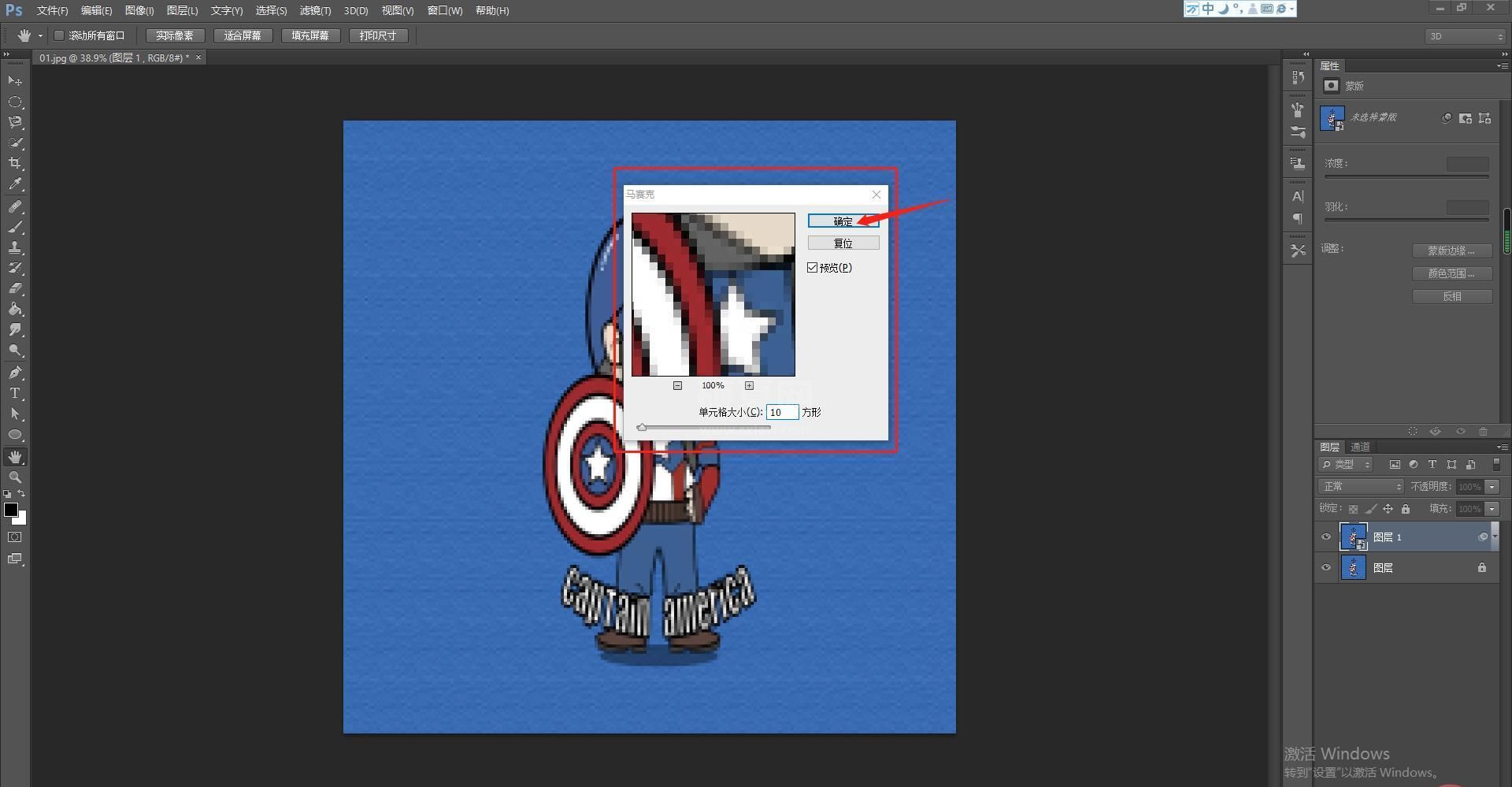1512x787 pixels.
Task: Open the Layers panel flyout menu
Action: coord(1502,447)
